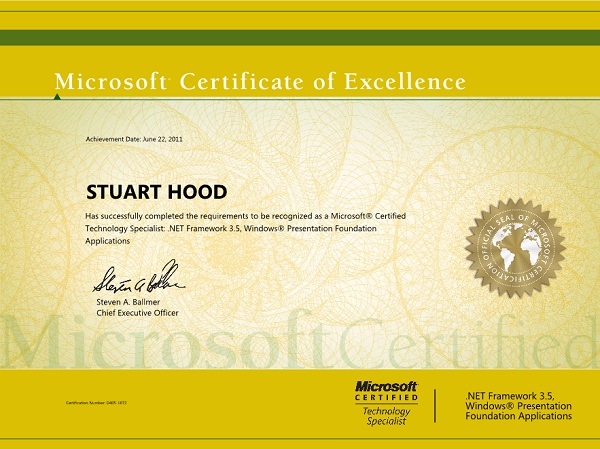Click 'Technology Specialist' italic text in footer
The height and width of the screenshot is (449, 600).
coord(386,416)
